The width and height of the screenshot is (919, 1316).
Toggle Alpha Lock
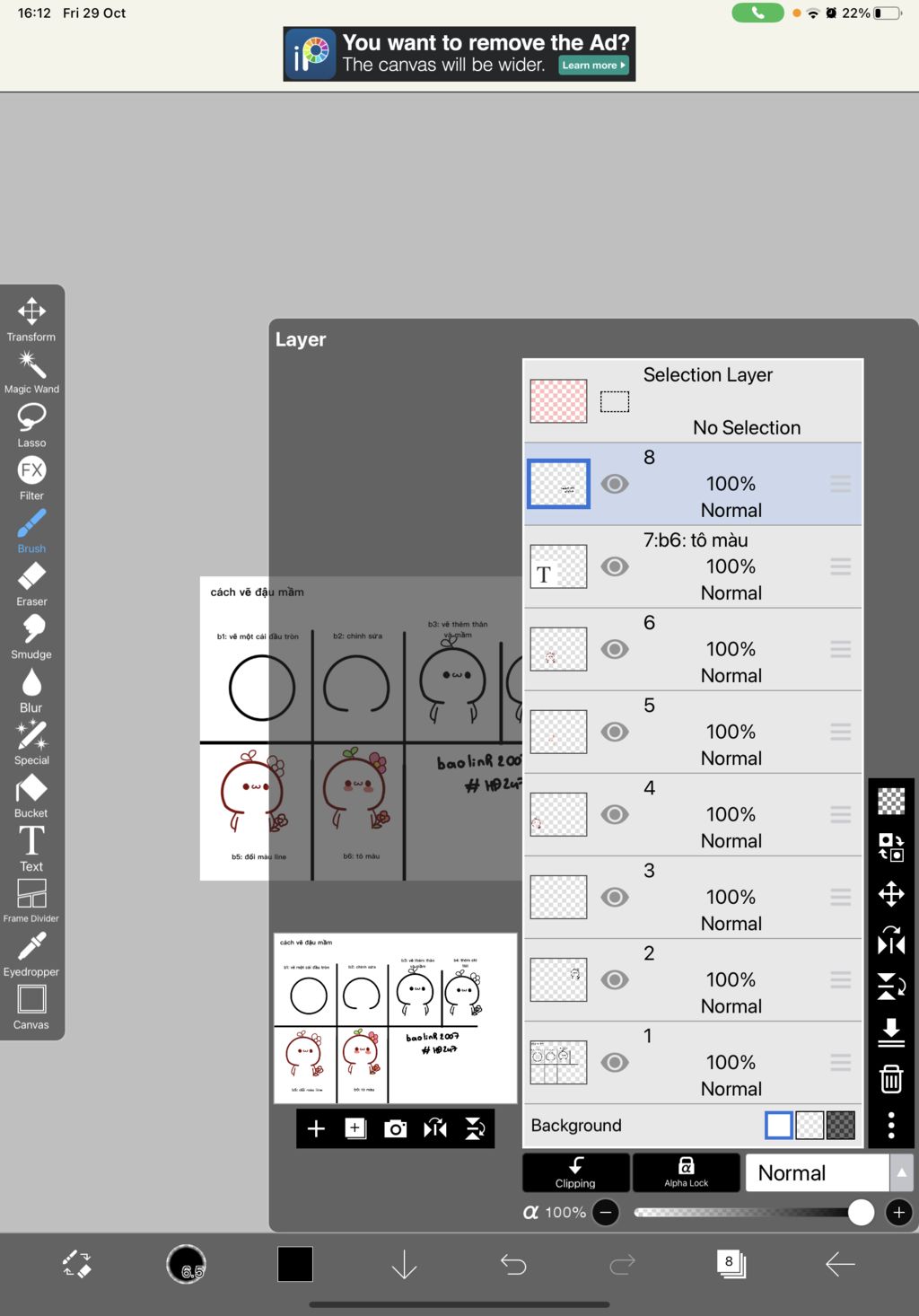coord(687,1172)
